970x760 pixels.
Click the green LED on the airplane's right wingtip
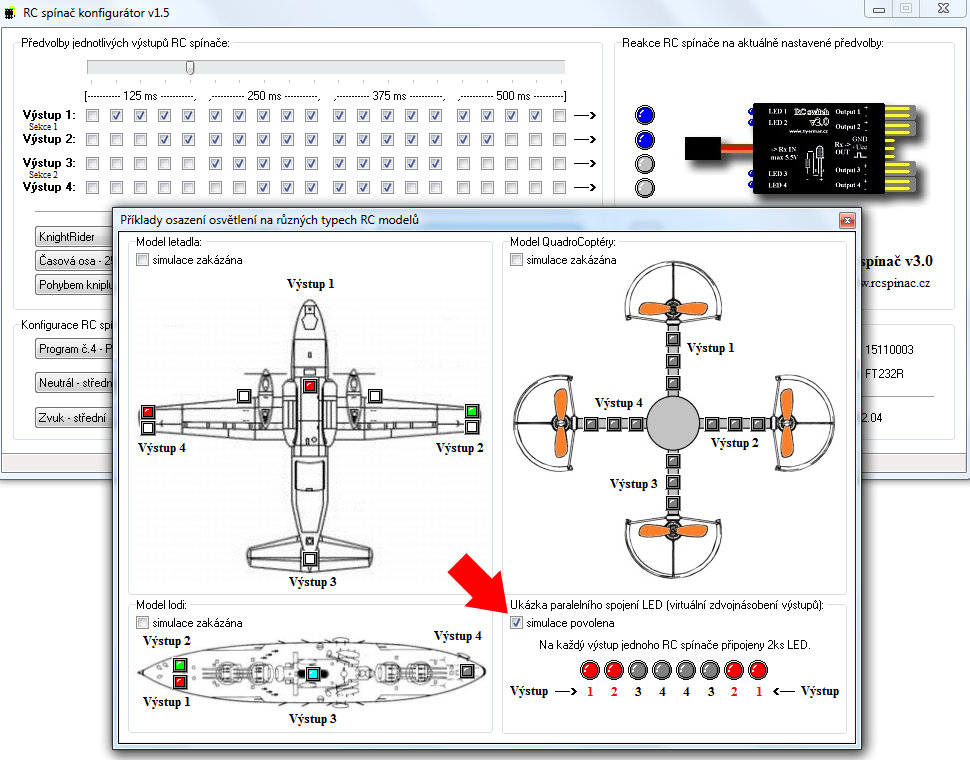click(x=472, y=411)
